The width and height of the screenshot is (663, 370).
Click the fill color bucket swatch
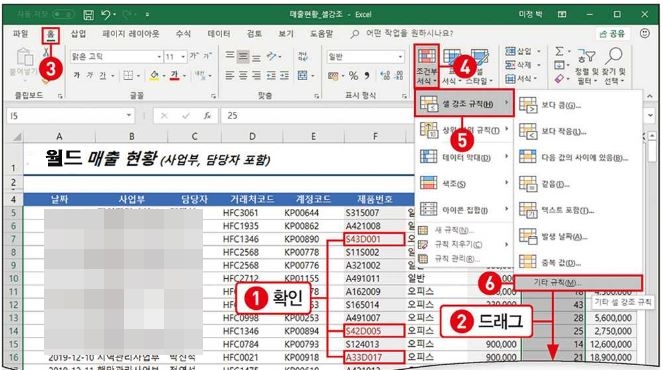coord(154,76)
